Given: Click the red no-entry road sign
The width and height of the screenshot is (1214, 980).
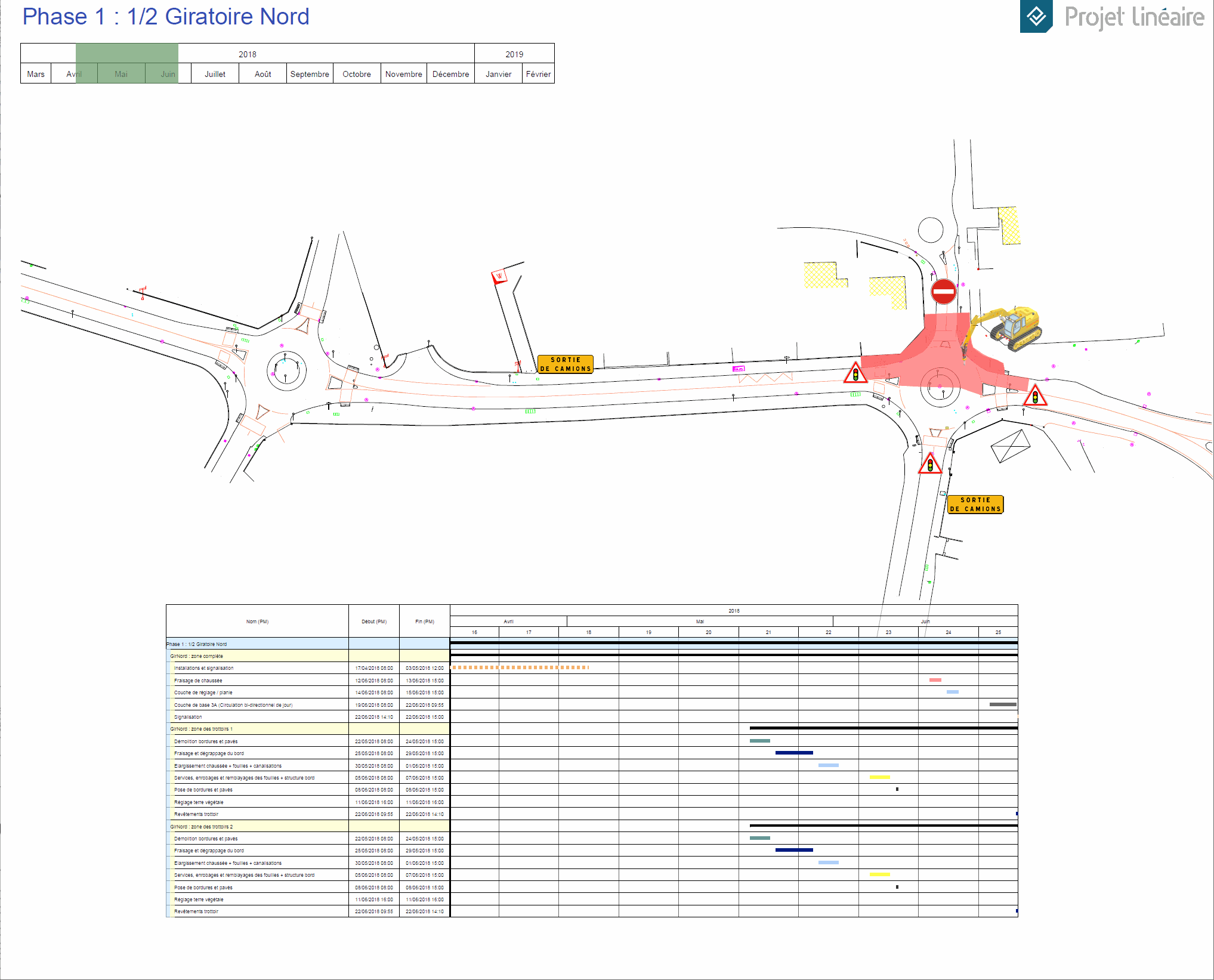Looking at the screenshot, I should pyautogui.click(x=943, y=292).
